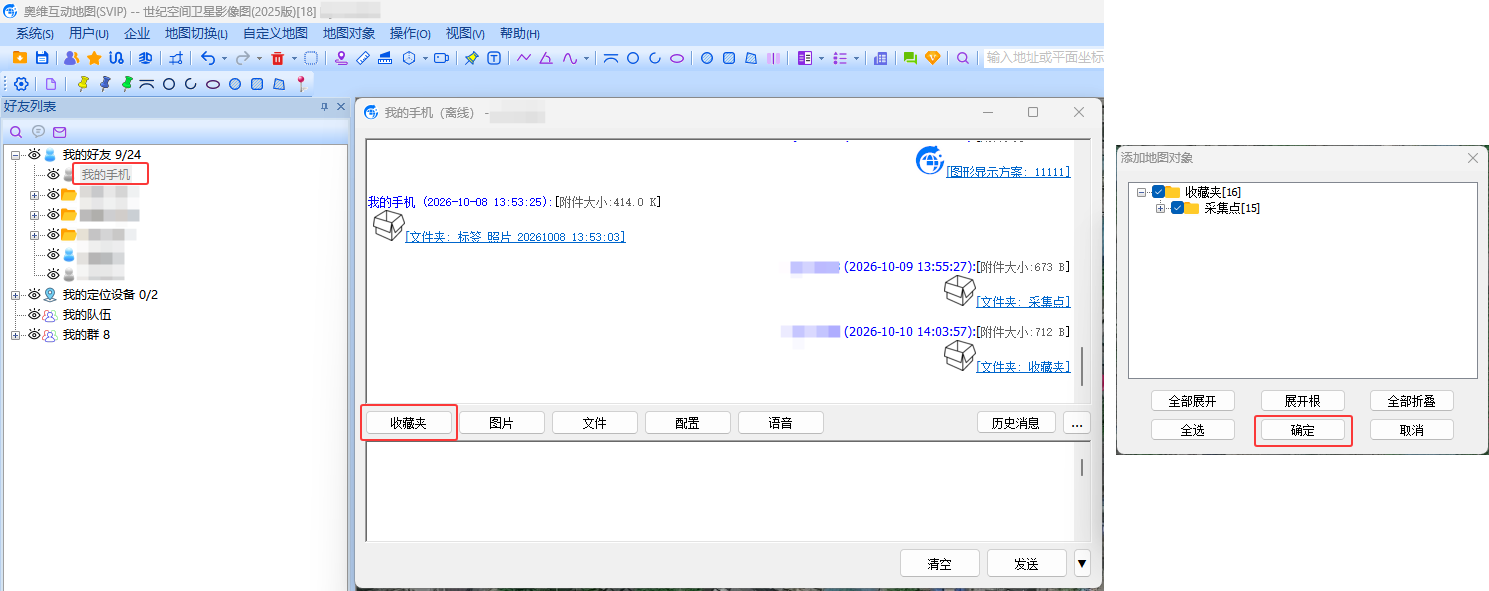Toggle eye visibility for 我的好友 9/24
The width and height of the screenshot is (1489, 591).
tap(33, 155)
